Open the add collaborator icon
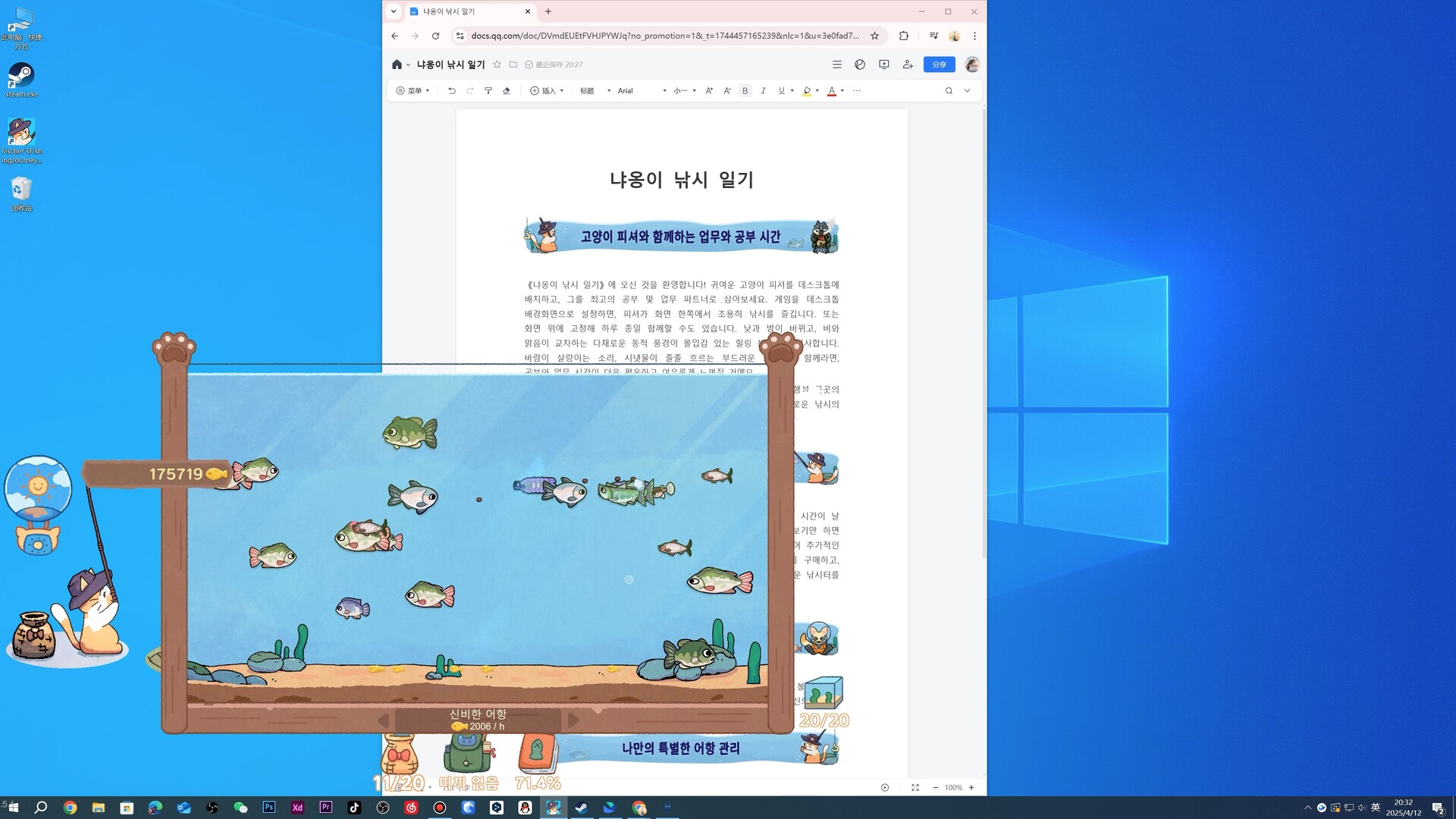The width and height of the screenshot is (1456, 819). point(908,64)
